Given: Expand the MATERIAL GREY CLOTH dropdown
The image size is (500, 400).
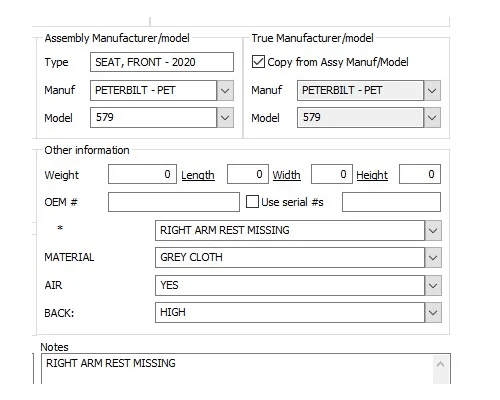Looking at the screenshot, I should coord(433,257).
